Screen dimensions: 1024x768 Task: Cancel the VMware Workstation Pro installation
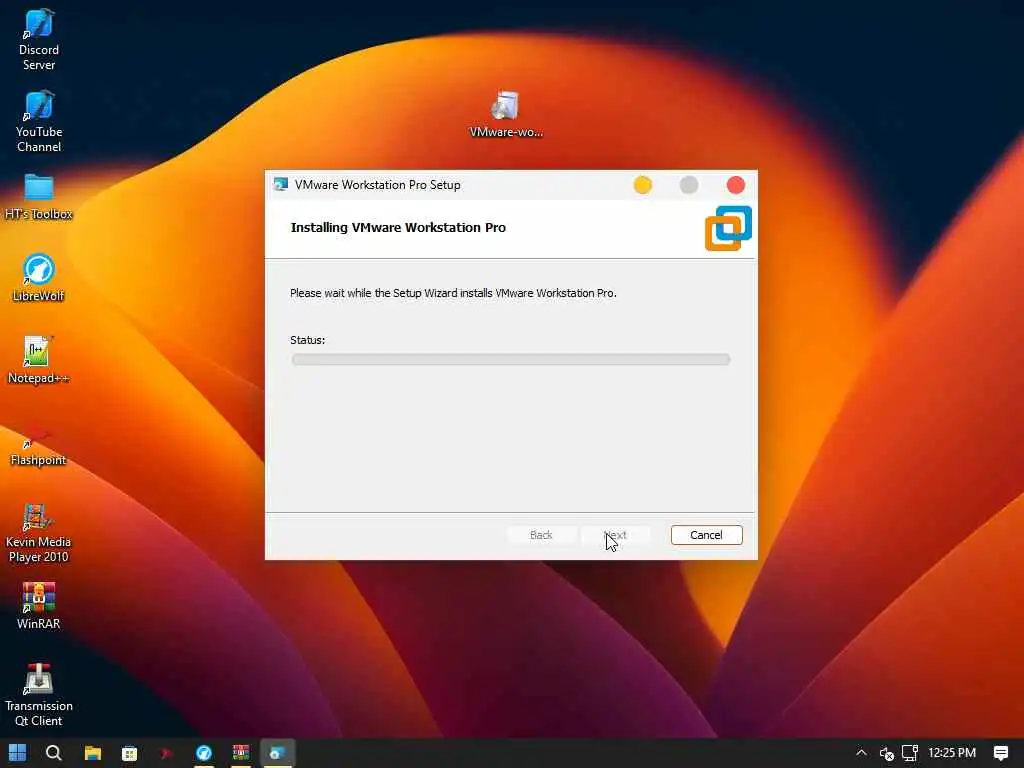tap(707, 535)
